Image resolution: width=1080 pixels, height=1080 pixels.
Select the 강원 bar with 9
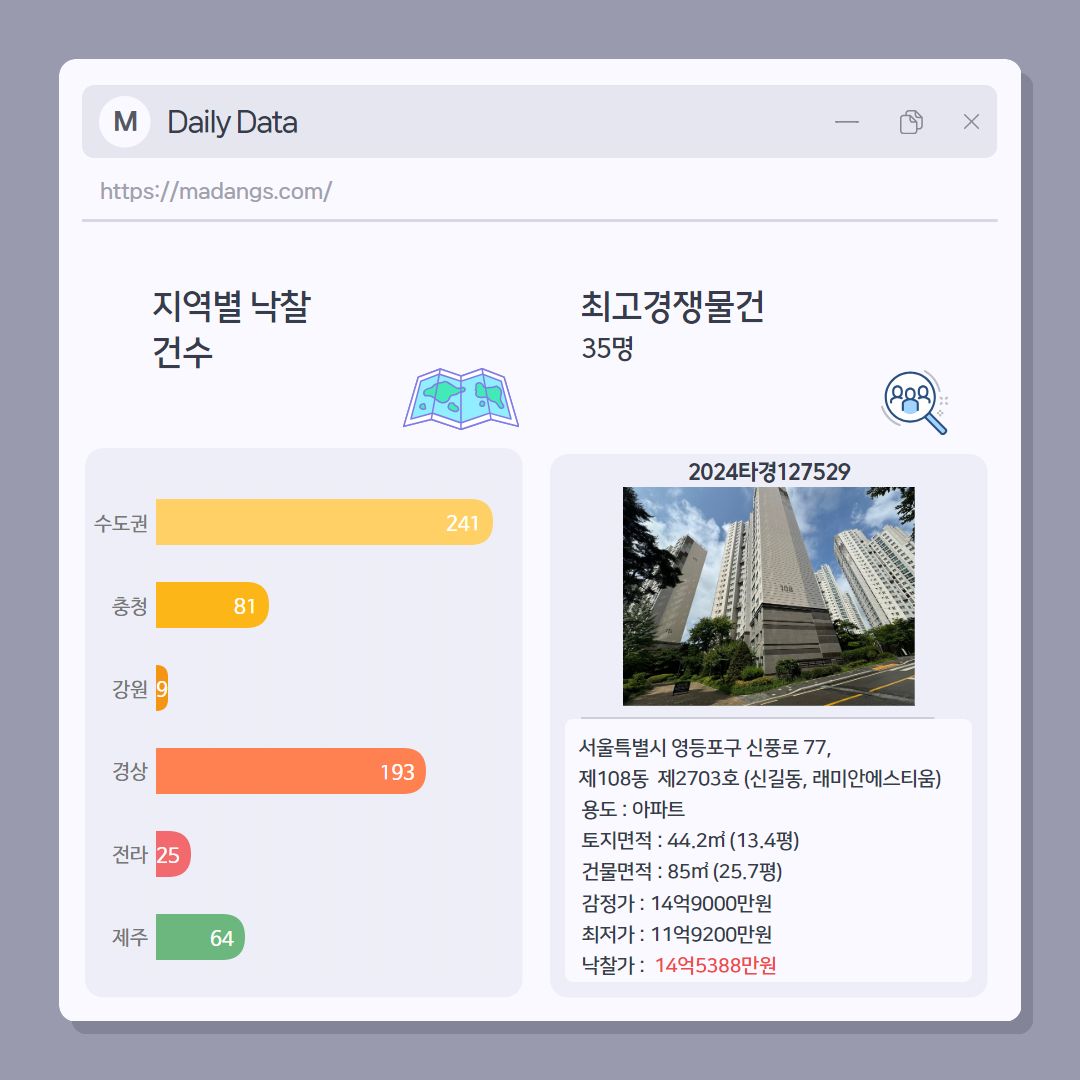click(x=162, y=687)
